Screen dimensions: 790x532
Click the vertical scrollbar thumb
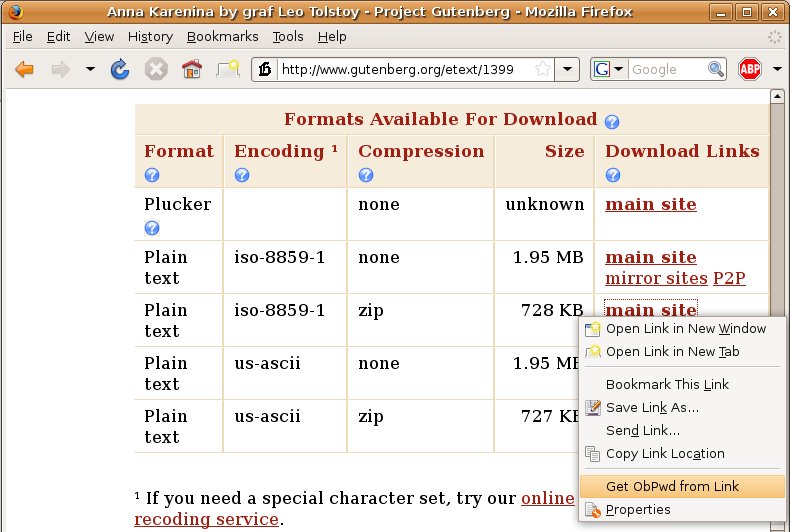point(777,209)
